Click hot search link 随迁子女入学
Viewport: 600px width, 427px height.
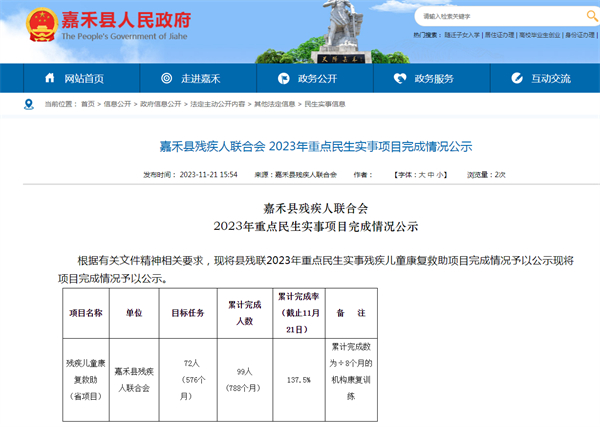[x=462, y=35]
